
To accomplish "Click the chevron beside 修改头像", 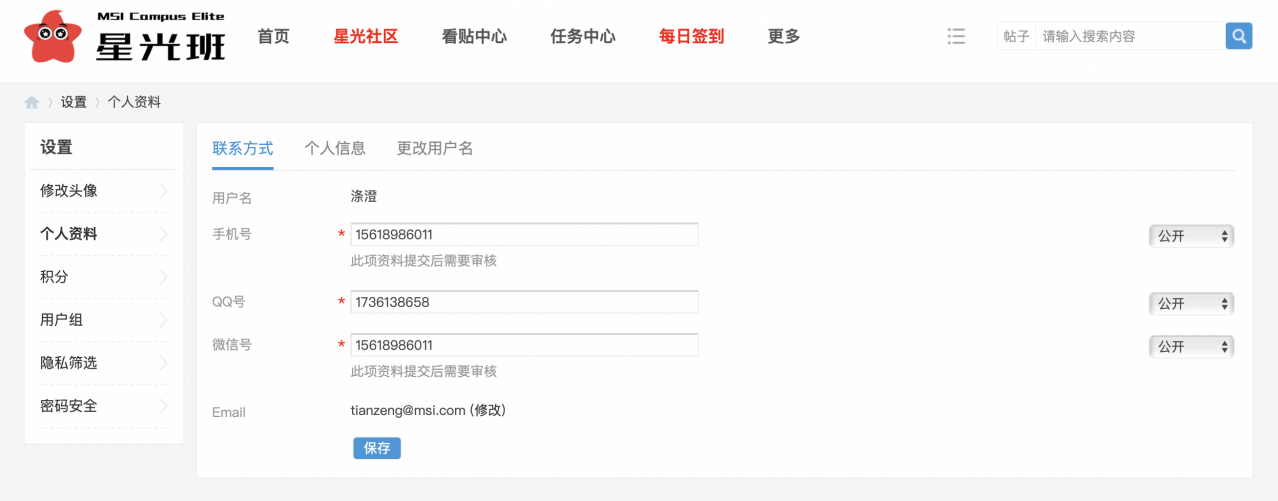I will click(164, 191).
